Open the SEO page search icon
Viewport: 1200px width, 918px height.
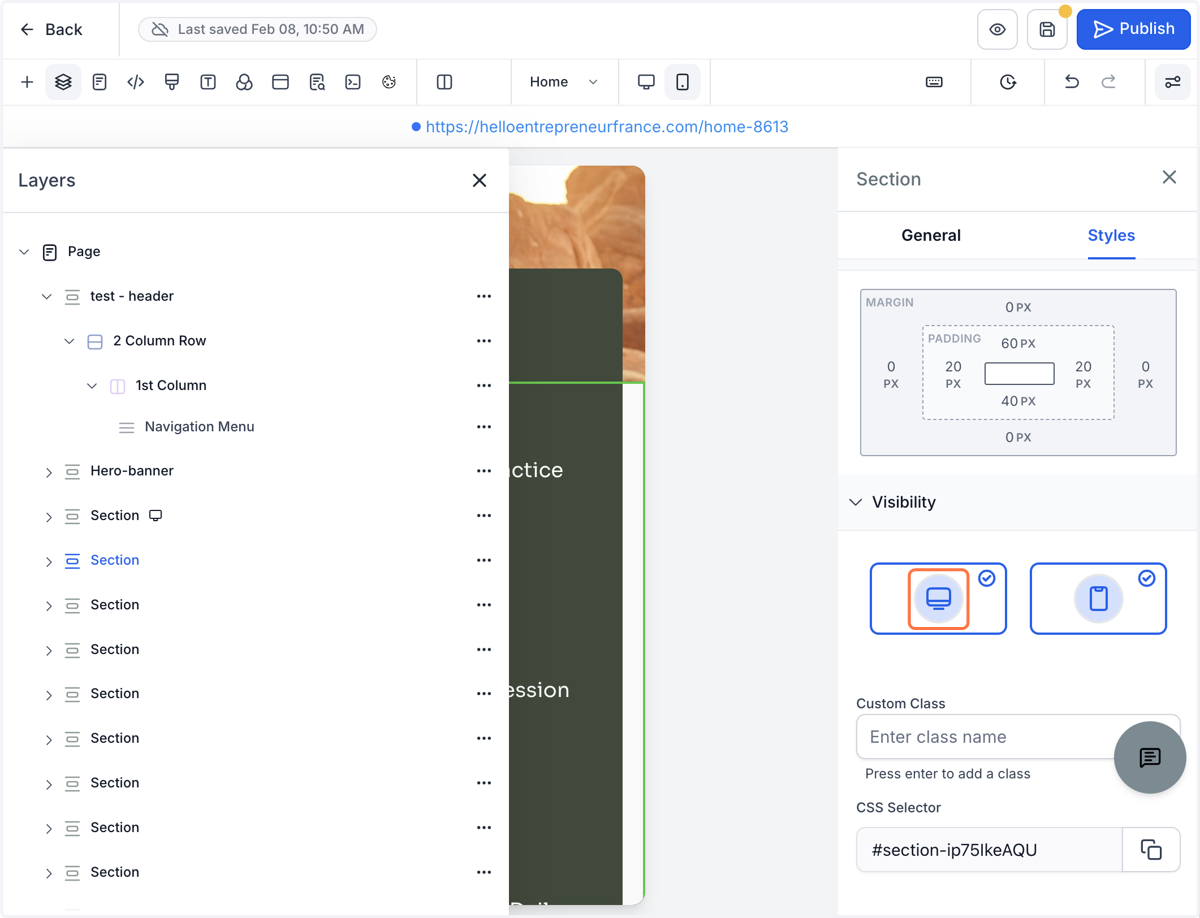tap(317, 82)
